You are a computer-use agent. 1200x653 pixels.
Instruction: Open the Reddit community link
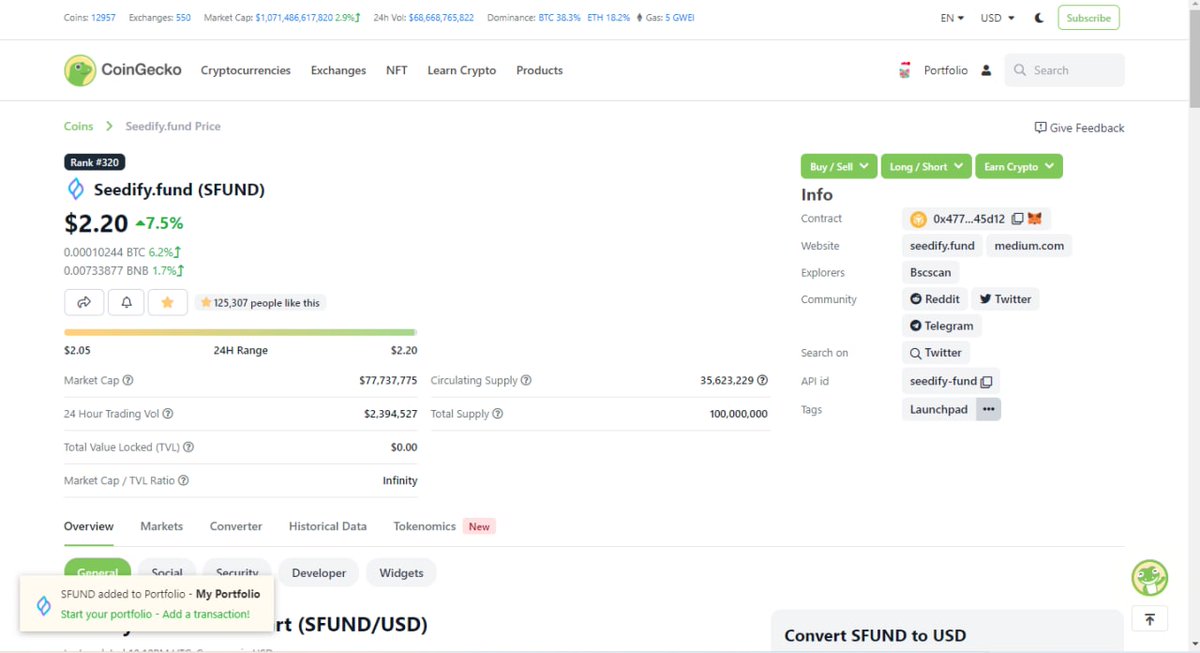click(x=935, y=299)
